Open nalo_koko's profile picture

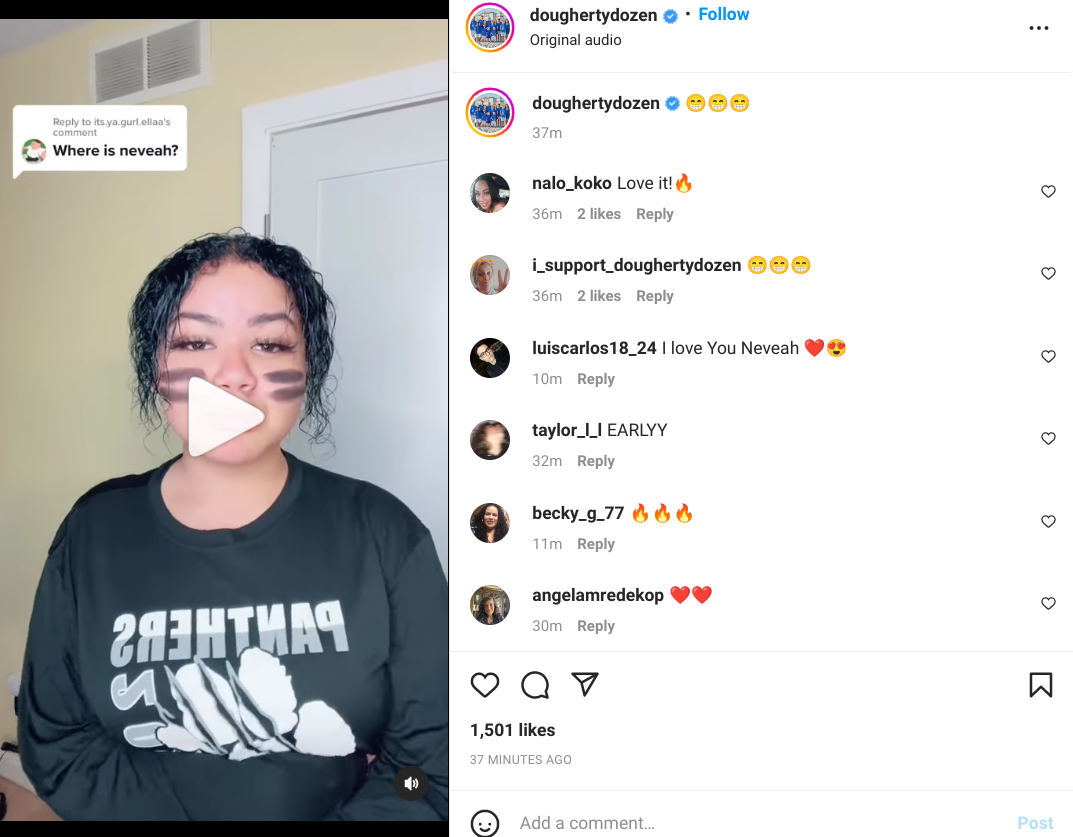490,193
